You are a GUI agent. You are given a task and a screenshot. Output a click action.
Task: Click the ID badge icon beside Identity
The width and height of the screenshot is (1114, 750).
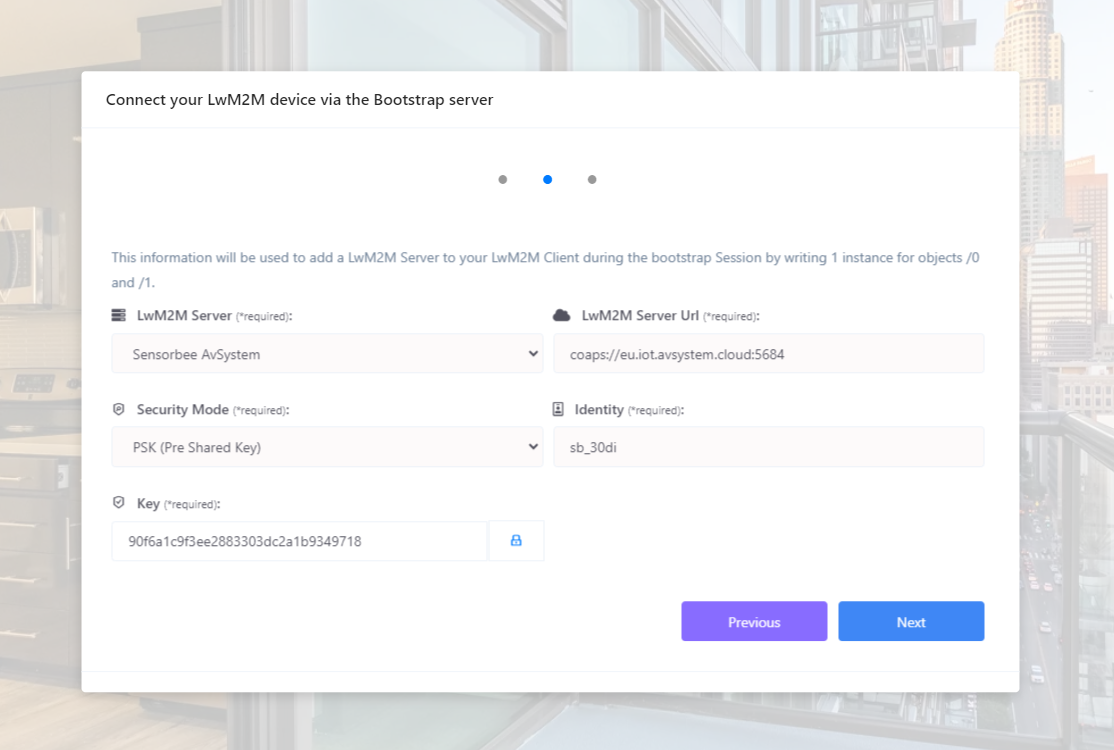click(x=558, y=409)
